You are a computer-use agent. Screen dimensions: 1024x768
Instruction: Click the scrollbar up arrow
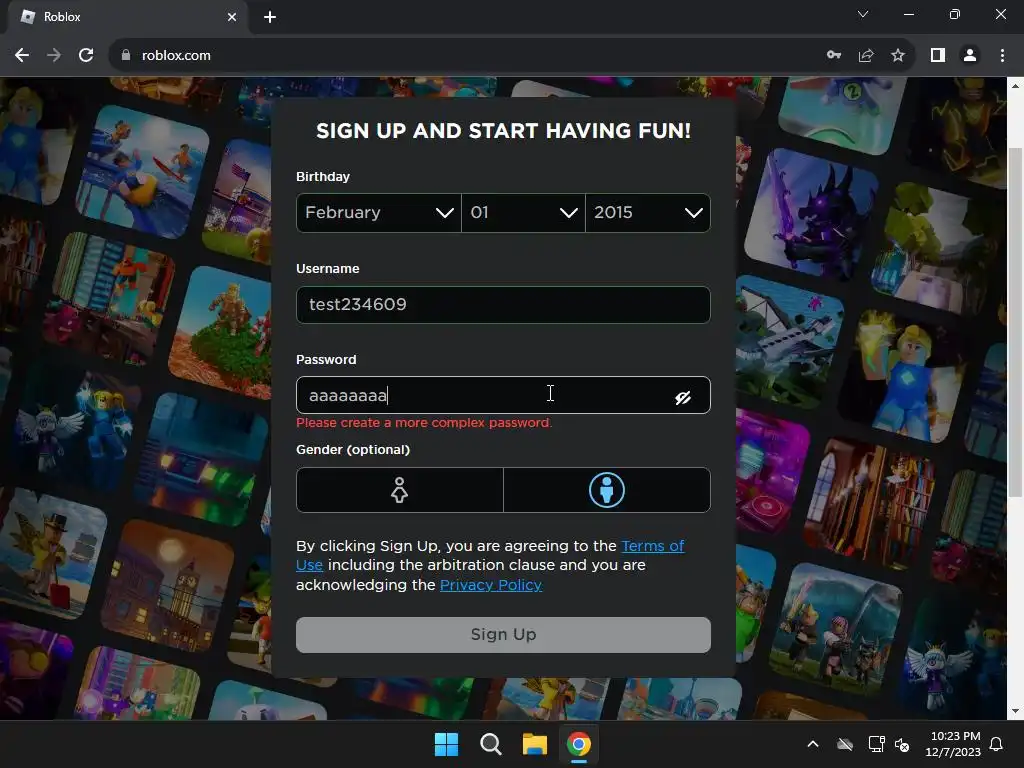1015,86
